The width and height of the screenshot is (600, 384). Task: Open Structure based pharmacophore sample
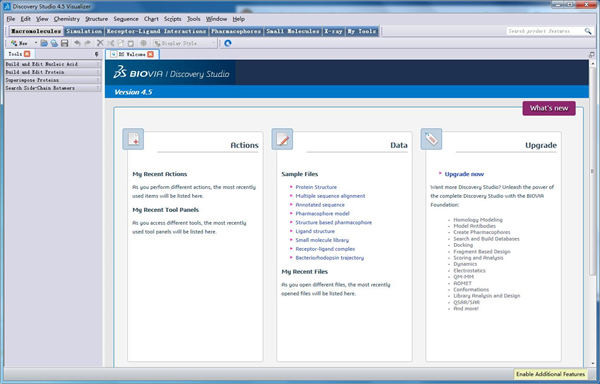pyautogui.click(x=333, y=222)
